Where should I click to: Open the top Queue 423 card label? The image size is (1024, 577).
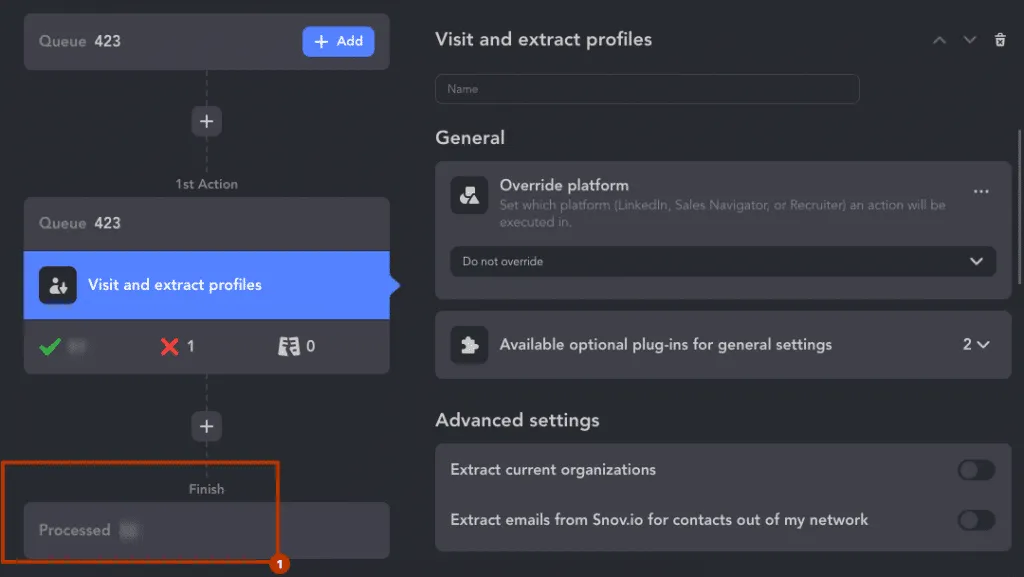pyautogui.click(x=80, y=41)
